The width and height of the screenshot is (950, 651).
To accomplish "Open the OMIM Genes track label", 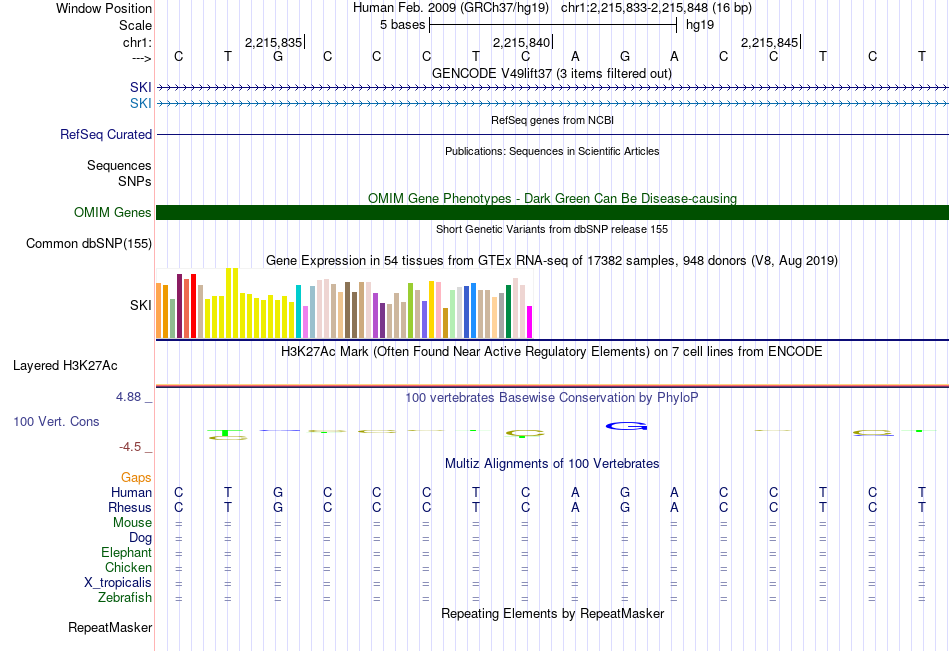I will click(112, 212).
